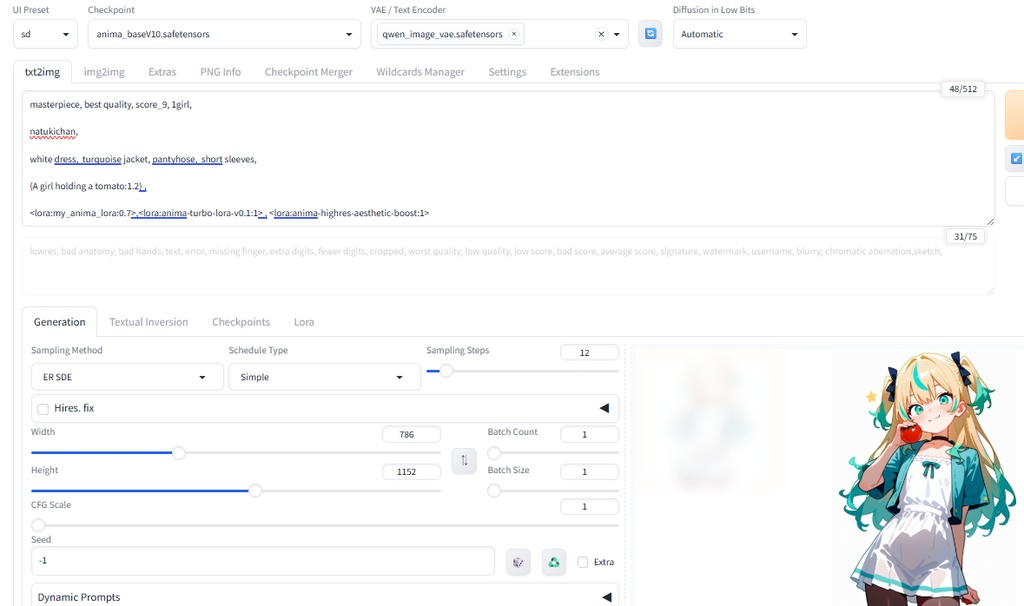Click the Height value field 1152
The height and width of the screenshot is (606, 1024).
click(x=411, y=471)
